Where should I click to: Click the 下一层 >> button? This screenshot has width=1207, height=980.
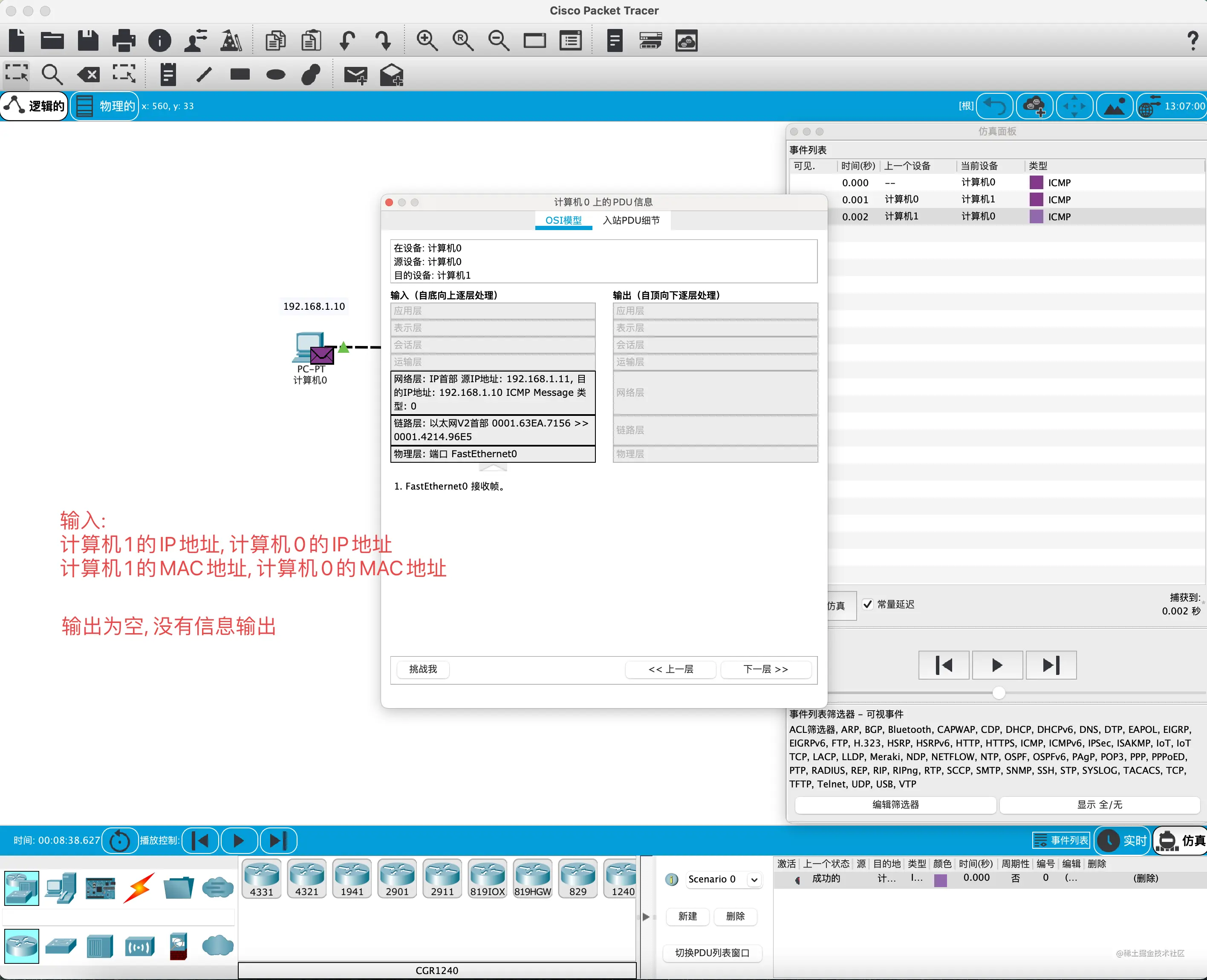click(x=765, y=669)
